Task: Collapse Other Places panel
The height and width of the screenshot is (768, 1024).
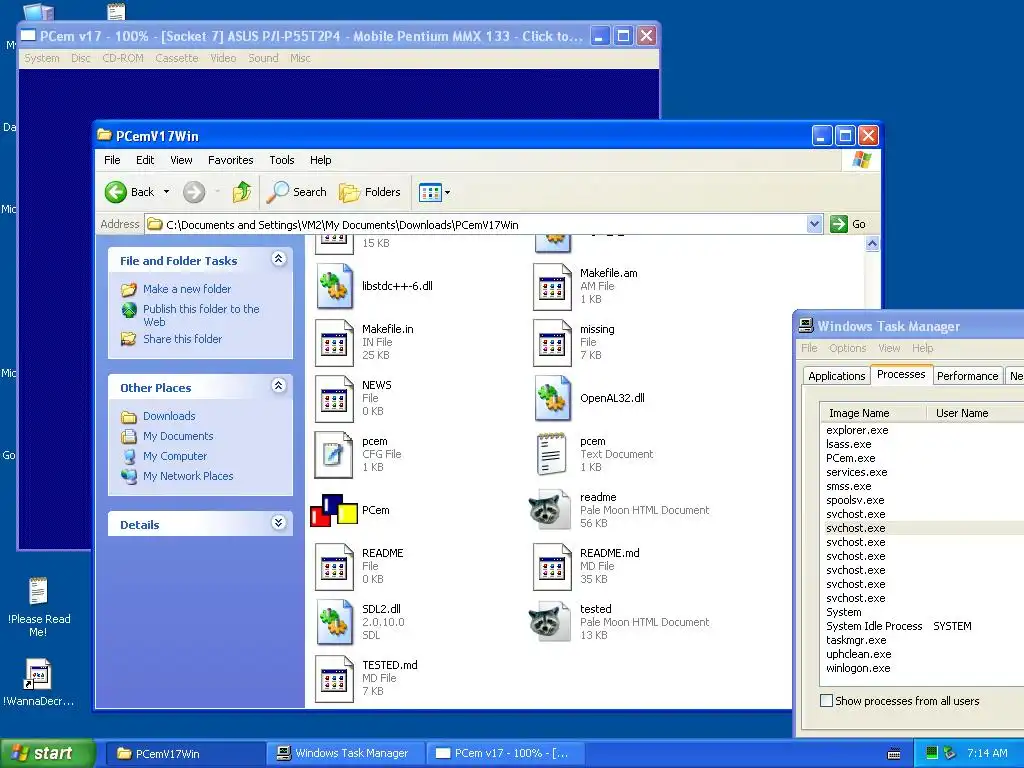Action: (x=278, y=386)
